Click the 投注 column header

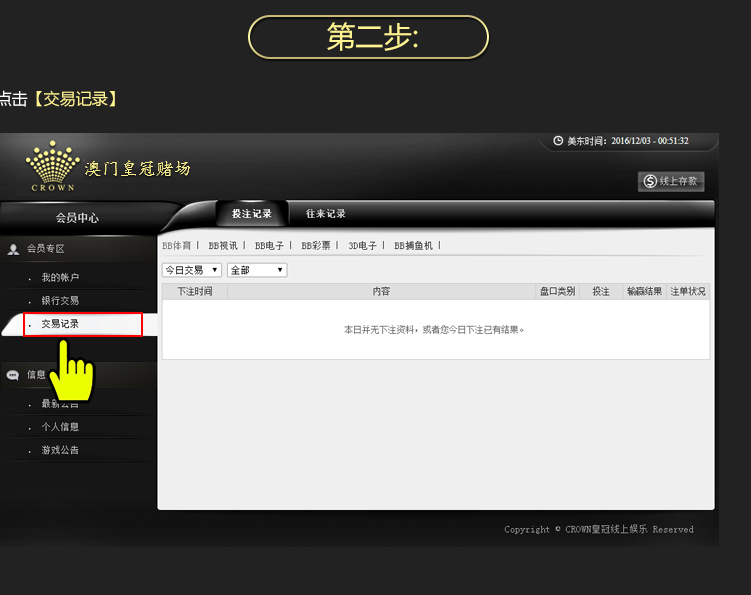601,291
